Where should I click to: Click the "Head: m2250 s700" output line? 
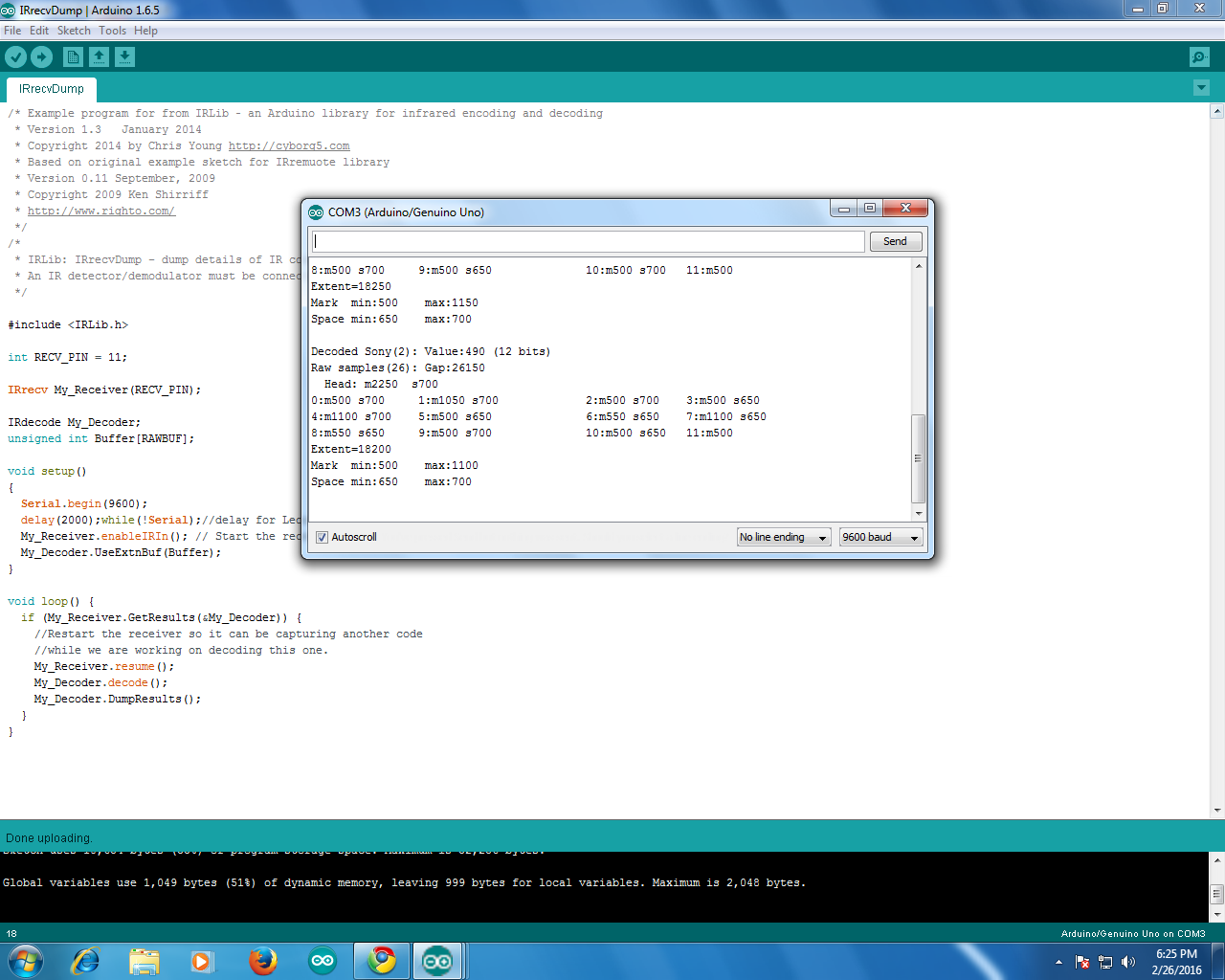[381, 385]
